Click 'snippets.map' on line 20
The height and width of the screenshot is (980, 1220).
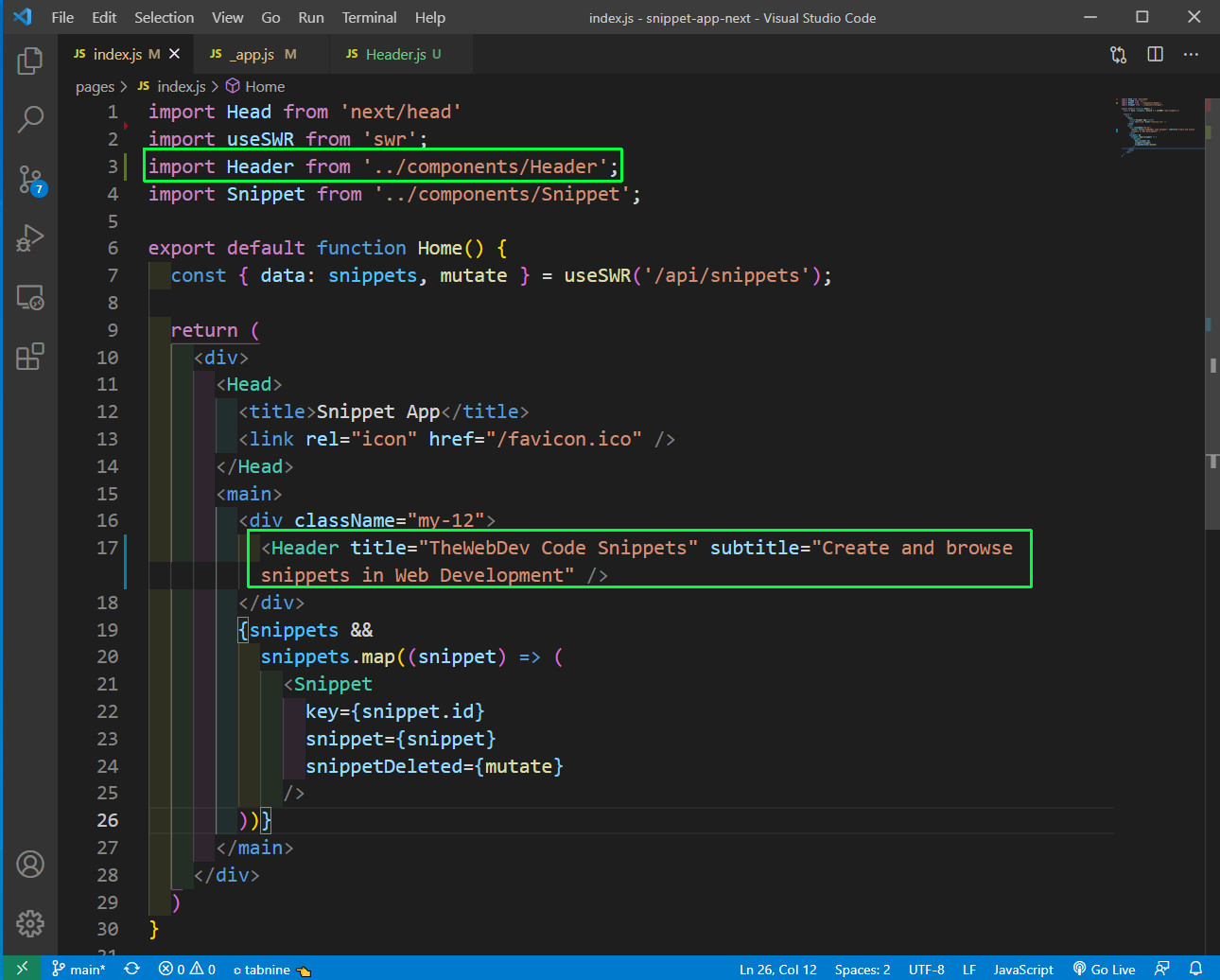[327, 656]
